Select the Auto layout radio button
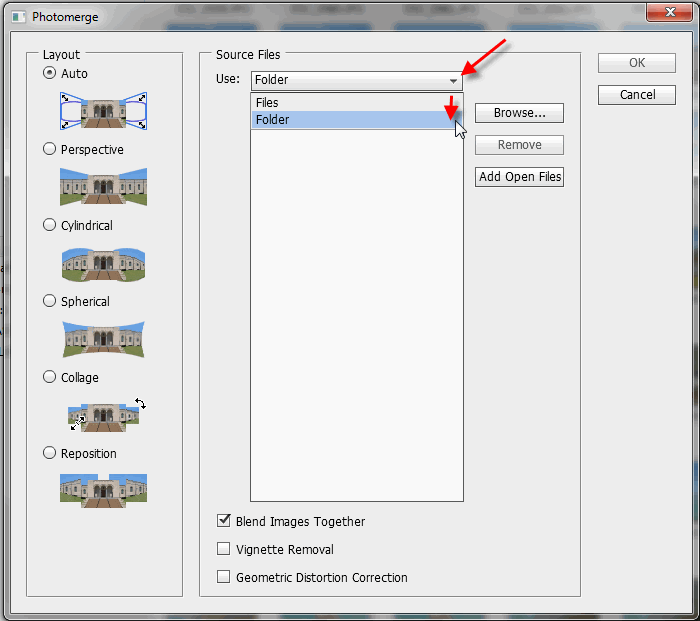Screen dimensions: 700x621 [50, 73]
